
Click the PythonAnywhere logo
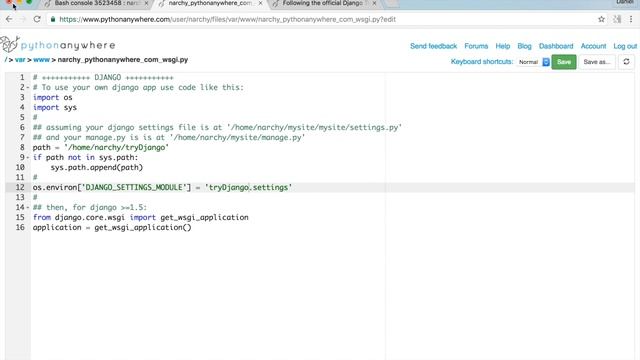58,44
